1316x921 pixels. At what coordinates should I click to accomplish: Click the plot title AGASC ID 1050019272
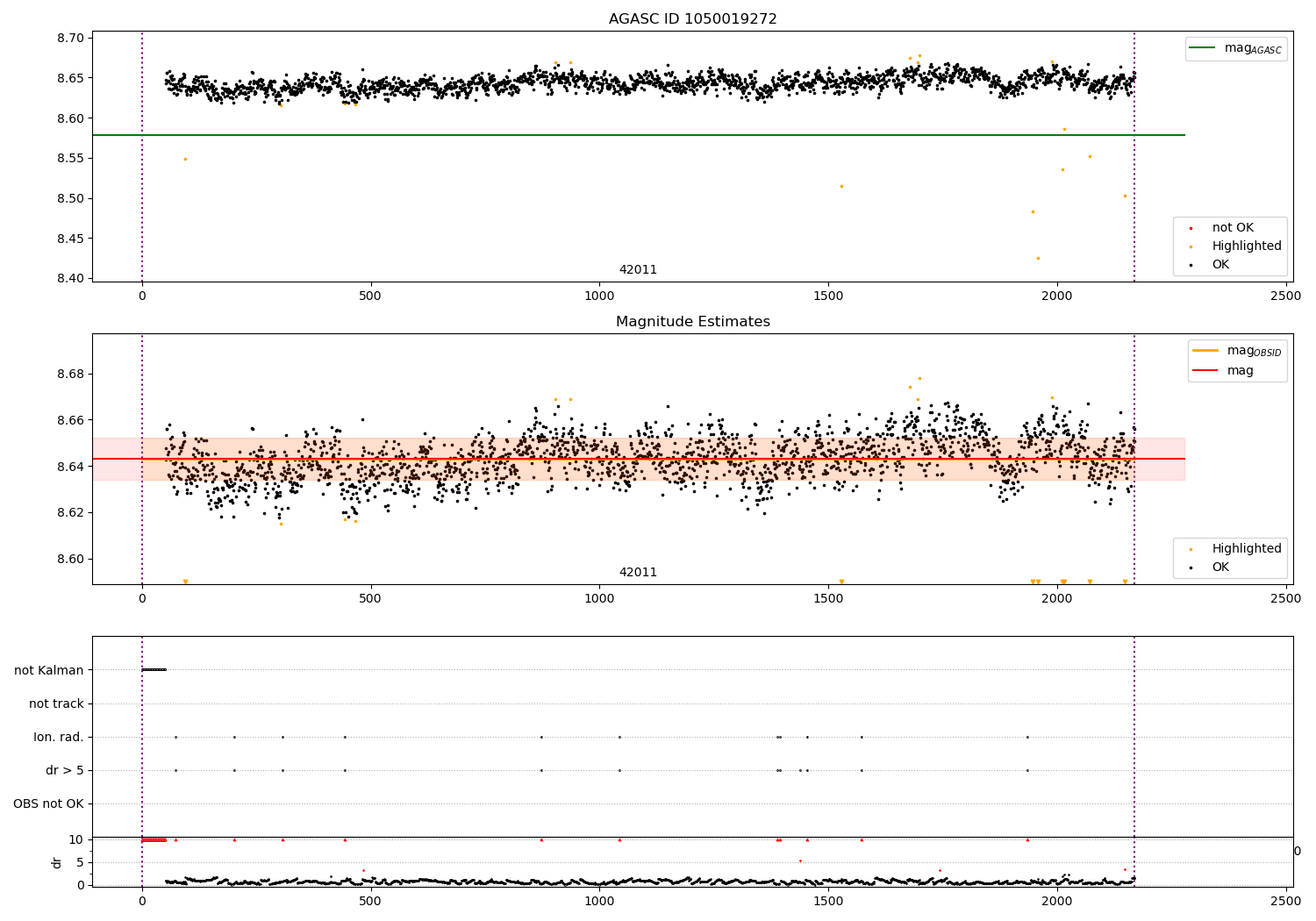click(x=692, y=19)
